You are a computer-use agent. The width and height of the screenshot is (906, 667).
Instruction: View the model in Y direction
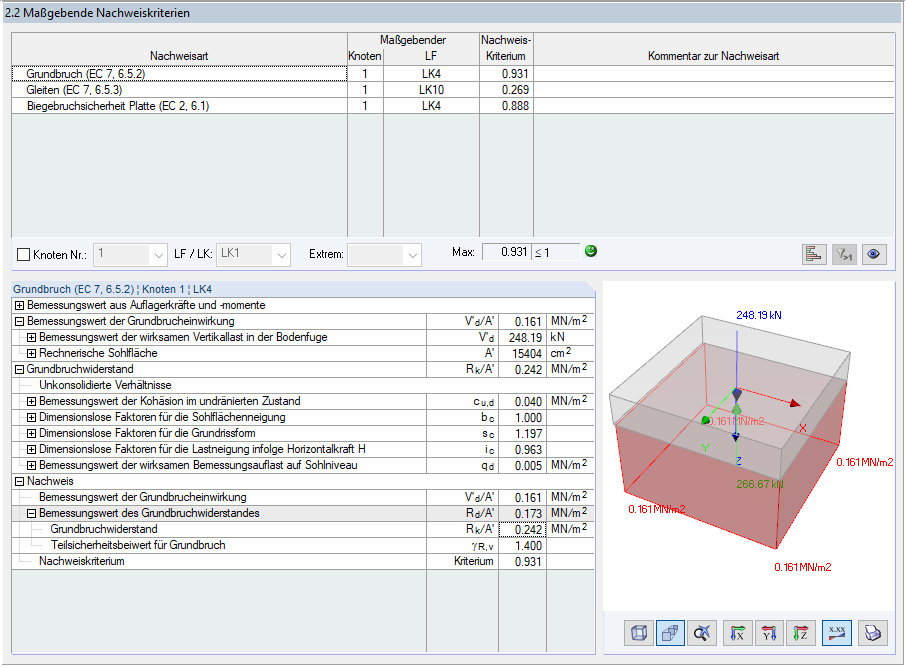tap(769, 633)
